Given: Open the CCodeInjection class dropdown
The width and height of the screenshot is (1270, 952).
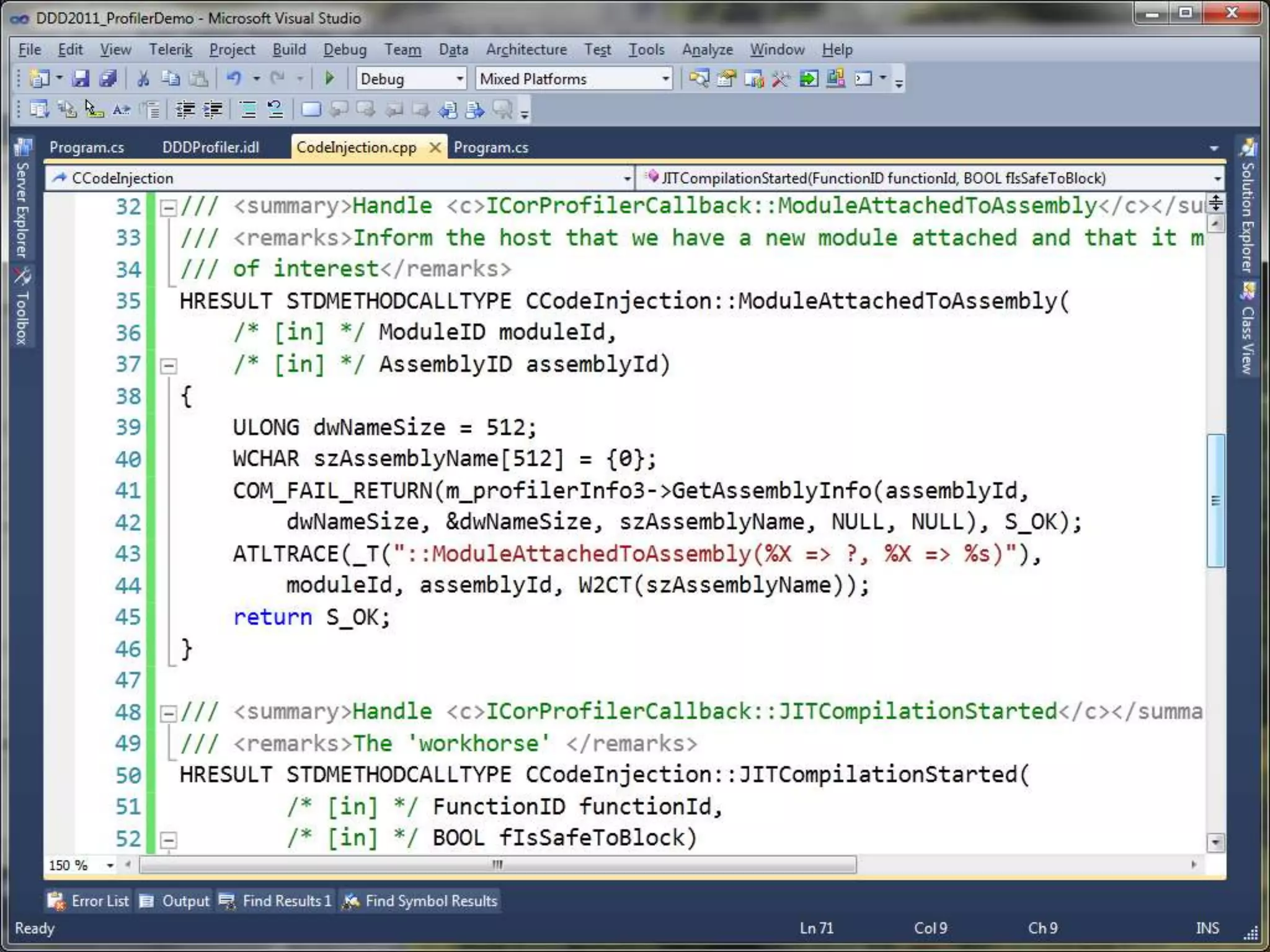Looking at the screenshot, I should [x=627, y=178].
